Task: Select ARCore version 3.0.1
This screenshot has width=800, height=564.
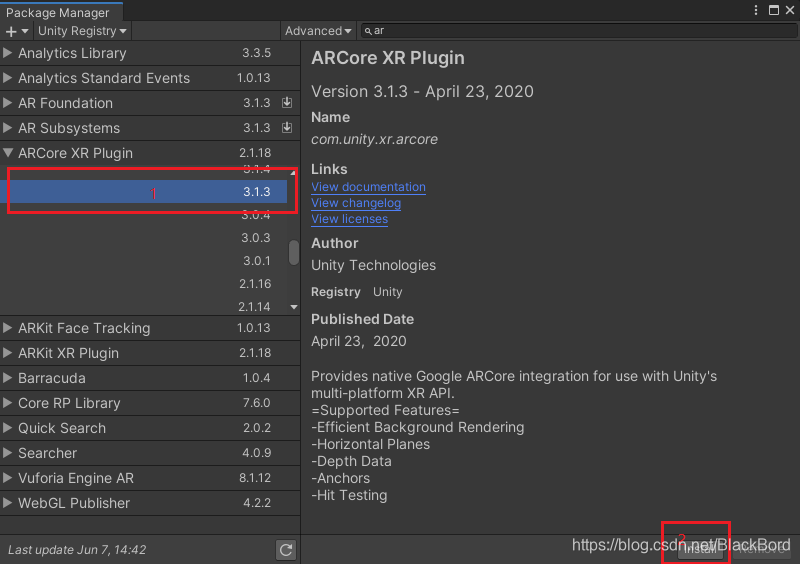Action: pyautogui.click(x=143, y=260)
